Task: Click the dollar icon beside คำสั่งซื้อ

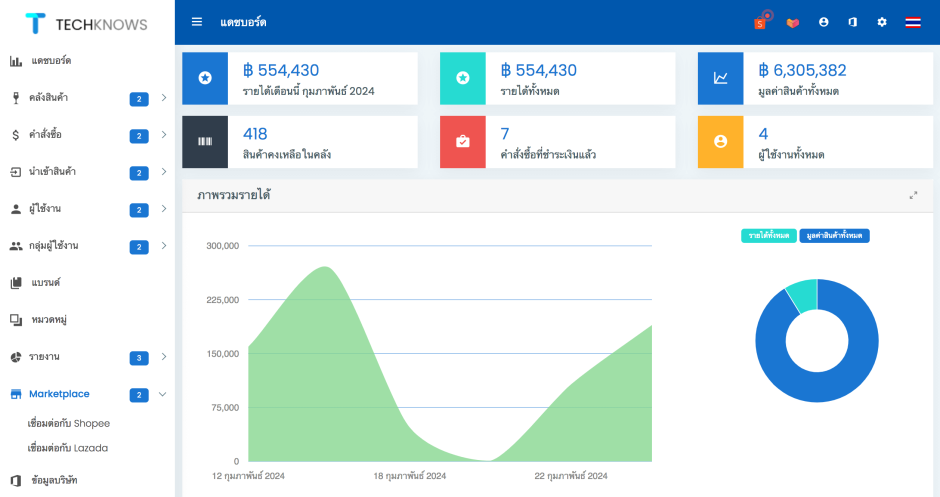Action: [x=16, y=135]
